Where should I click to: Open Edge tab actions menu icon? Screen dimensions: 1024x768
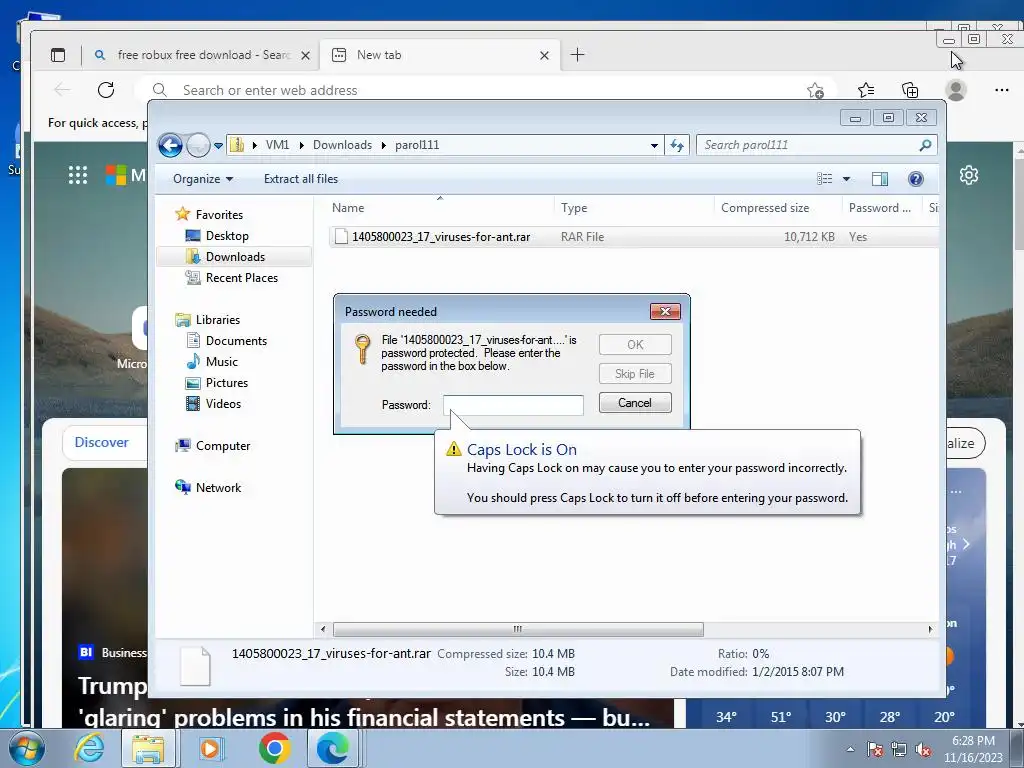(x=58, y=55)
